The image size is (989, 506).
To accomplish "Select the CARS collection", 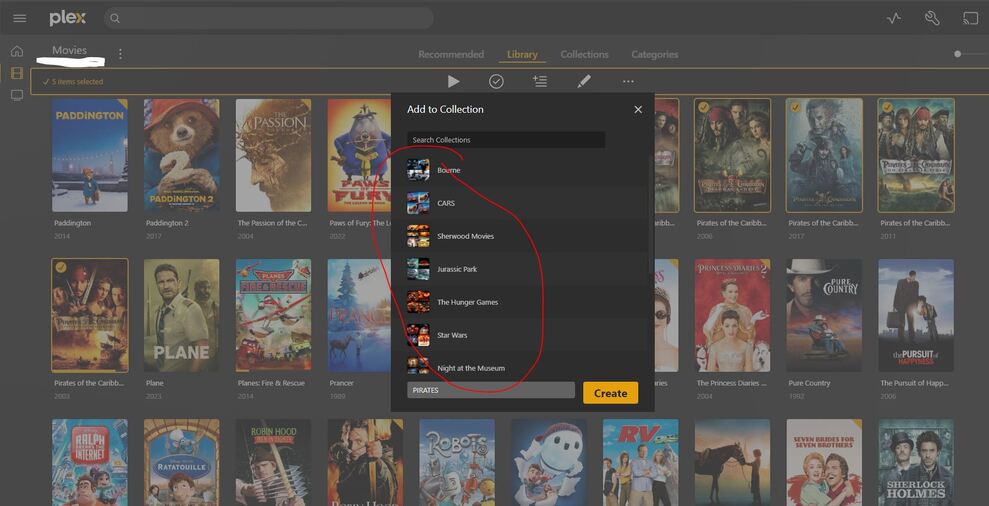I will pos(520,203).
